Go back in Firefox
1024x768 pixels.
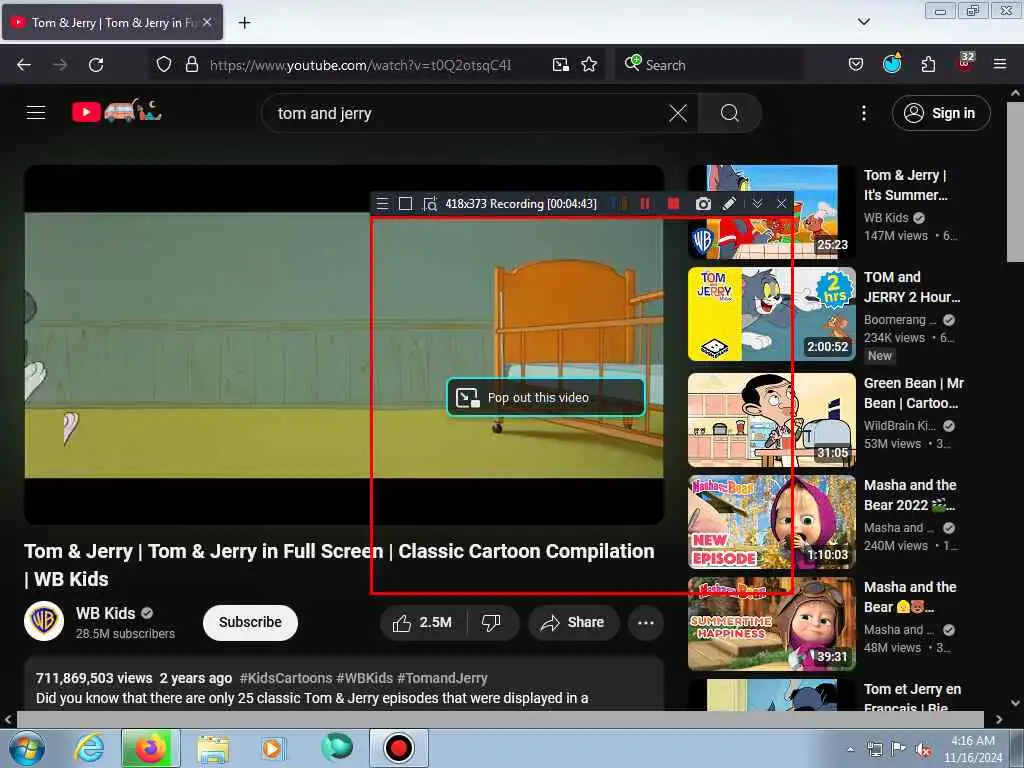coord(24,65)
